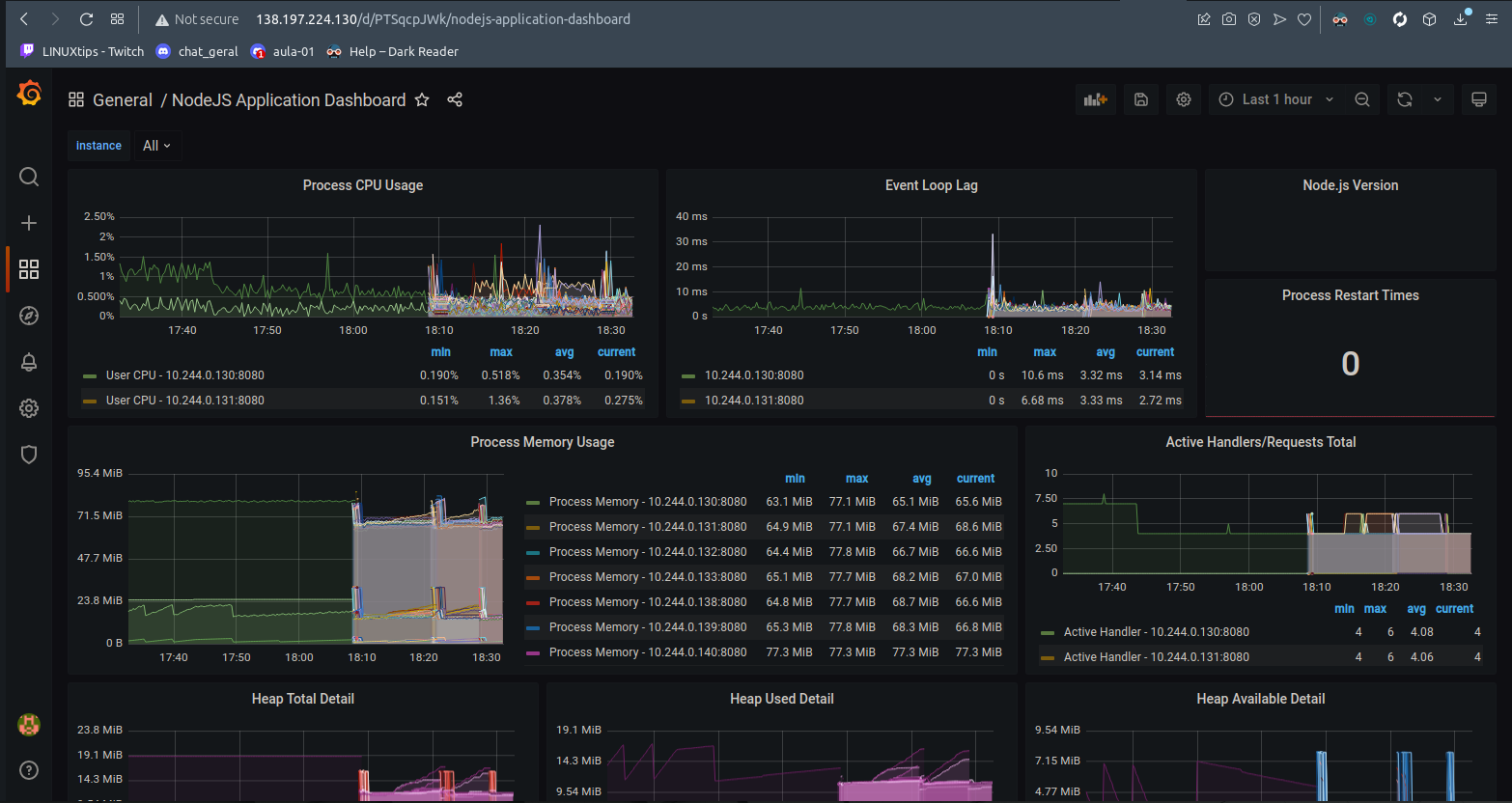The width and height of the screenshot is (1512, 803).
Task: Open the Configuration gear icon in sidebar
Action: (x=29, y=408)
